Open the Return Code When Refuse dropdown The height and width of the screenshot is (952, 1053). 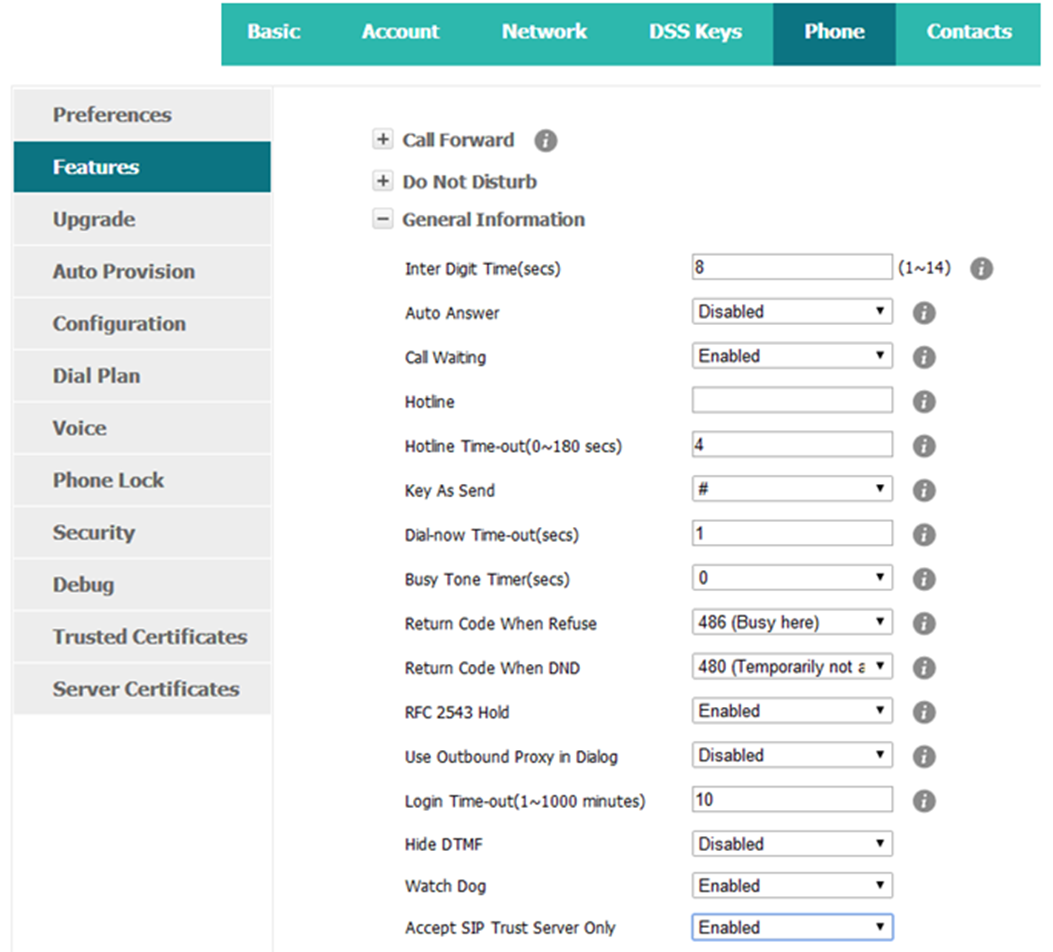click(x=792, y=622)
